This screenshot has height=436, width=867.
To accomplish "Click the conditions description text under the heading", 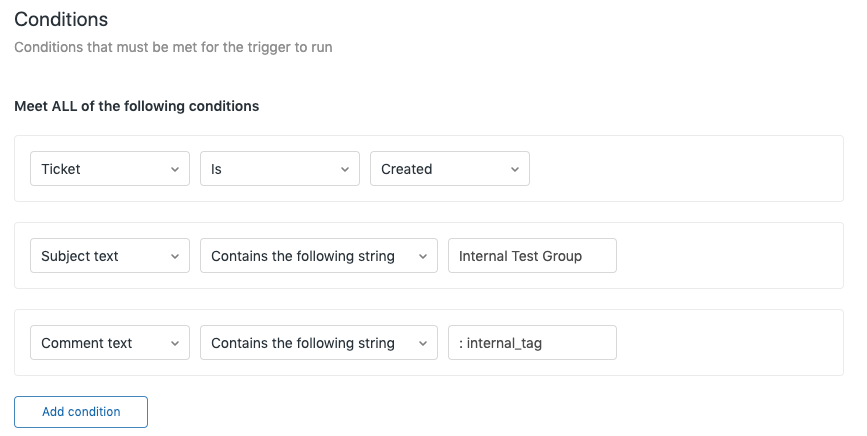I will point(173,47).
